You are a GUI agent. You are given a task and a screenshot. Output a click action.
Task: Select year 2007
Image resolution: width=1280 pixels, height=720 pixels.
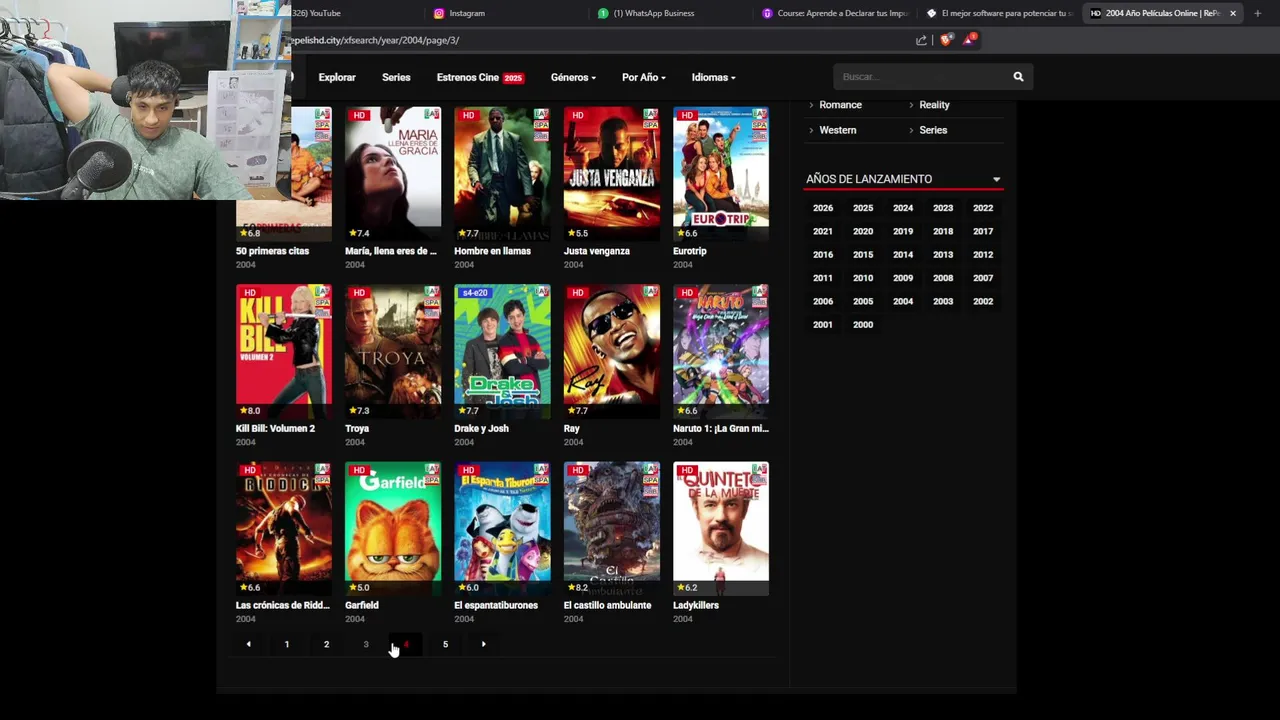[x=983, y=278]
